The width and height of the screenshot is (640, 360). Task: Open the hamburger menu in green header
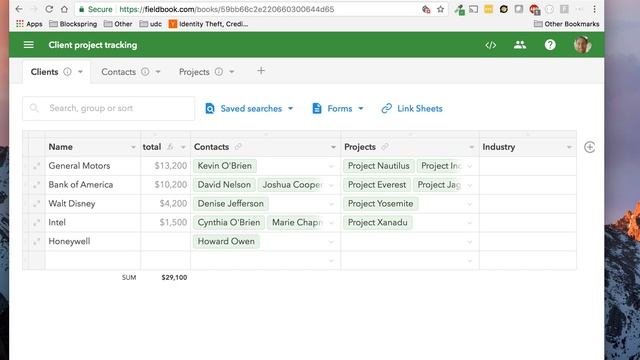[29, 45]
